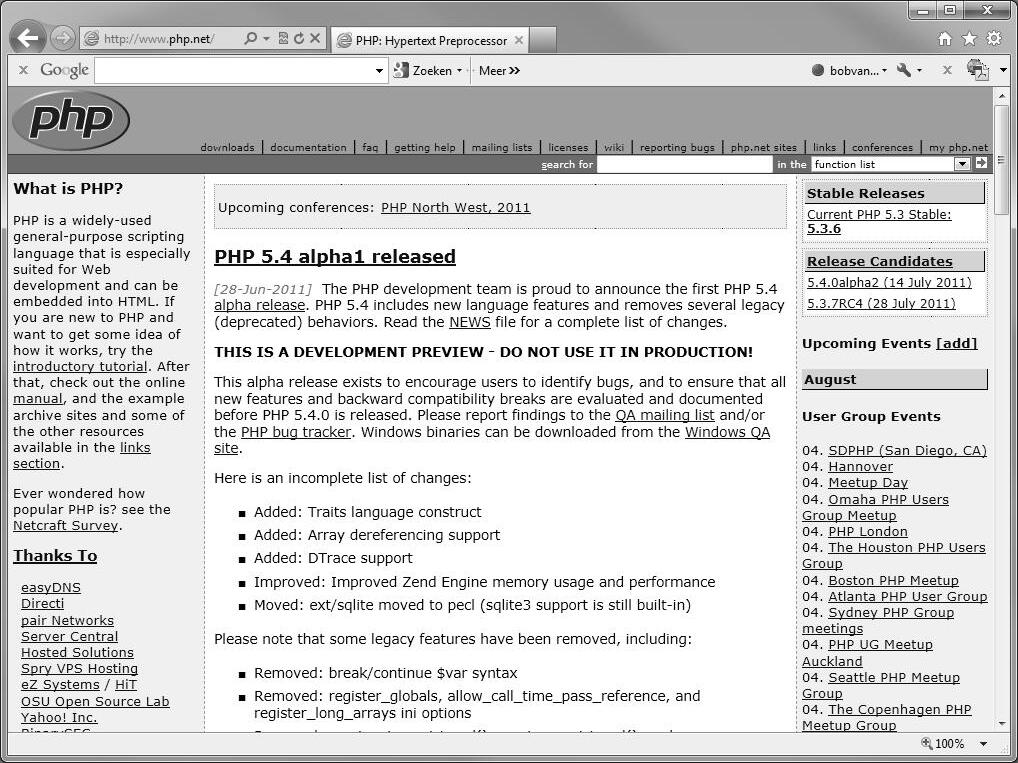Image resolution: width=1018 pixels, height=763 pixels.
Task: Open the documentation menu item
Action: click(x=308, y=147)
